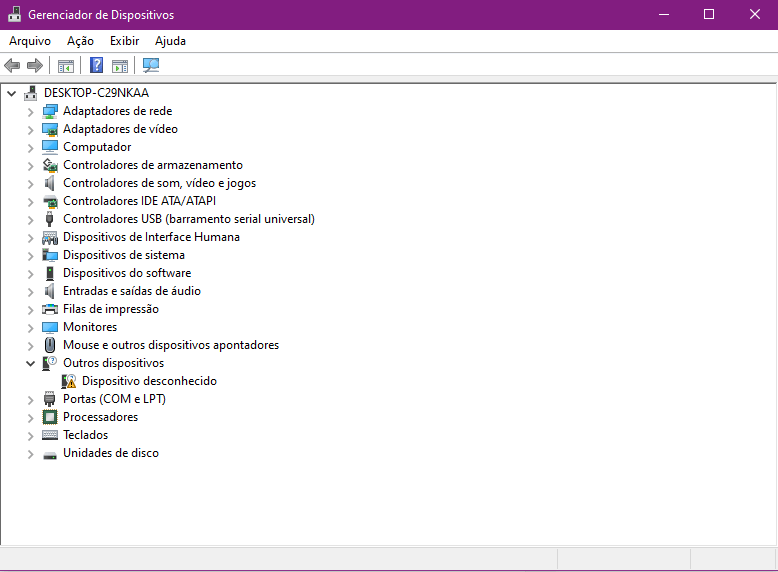Select Filas de impressão label
Image resolution: width=778 pixels, height=572 pixels.
point(111,309)
